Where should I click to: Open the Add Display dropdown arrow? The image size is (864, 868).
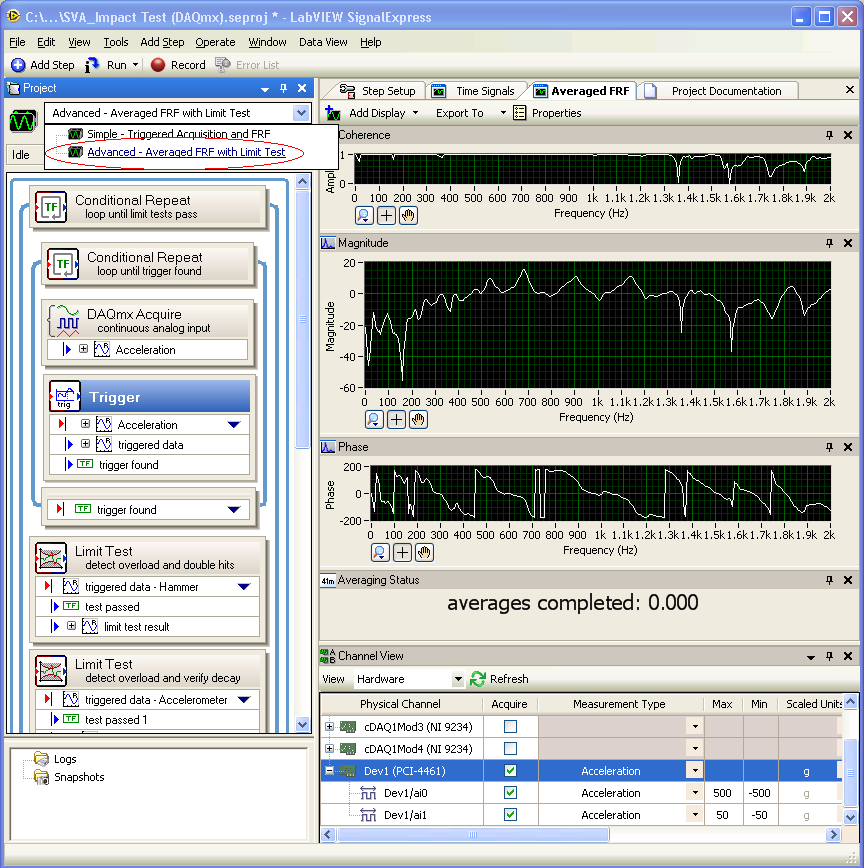tap(416, 113)
